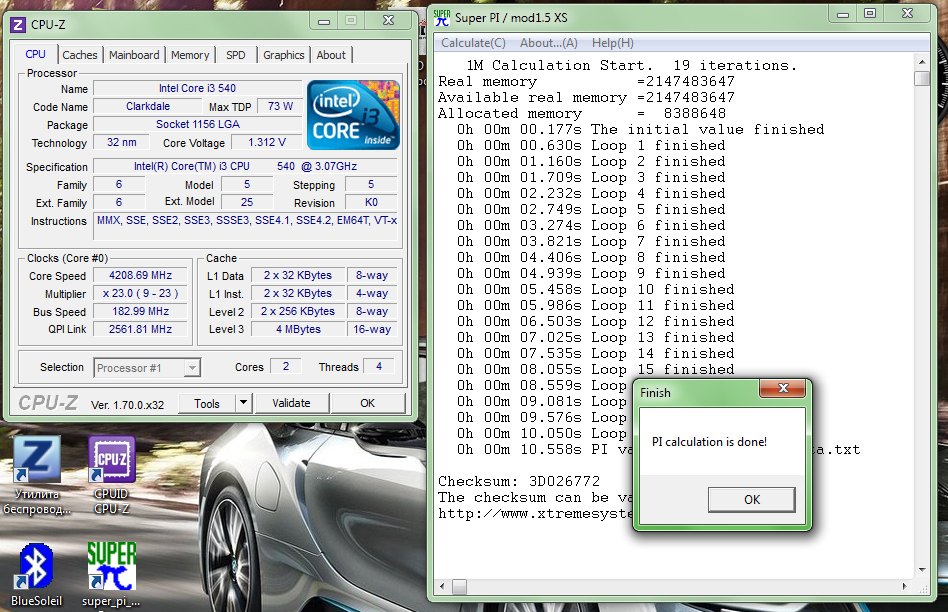Open the SPD tab

coord(236,55)
